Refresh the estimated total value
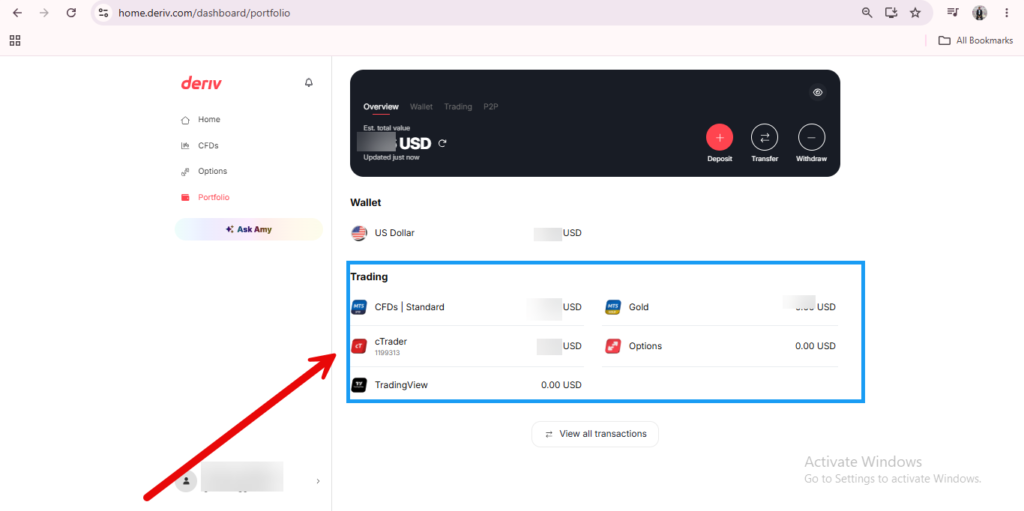Image resolution: width=1024 pixels, height=511 pixels. [442, 143]
